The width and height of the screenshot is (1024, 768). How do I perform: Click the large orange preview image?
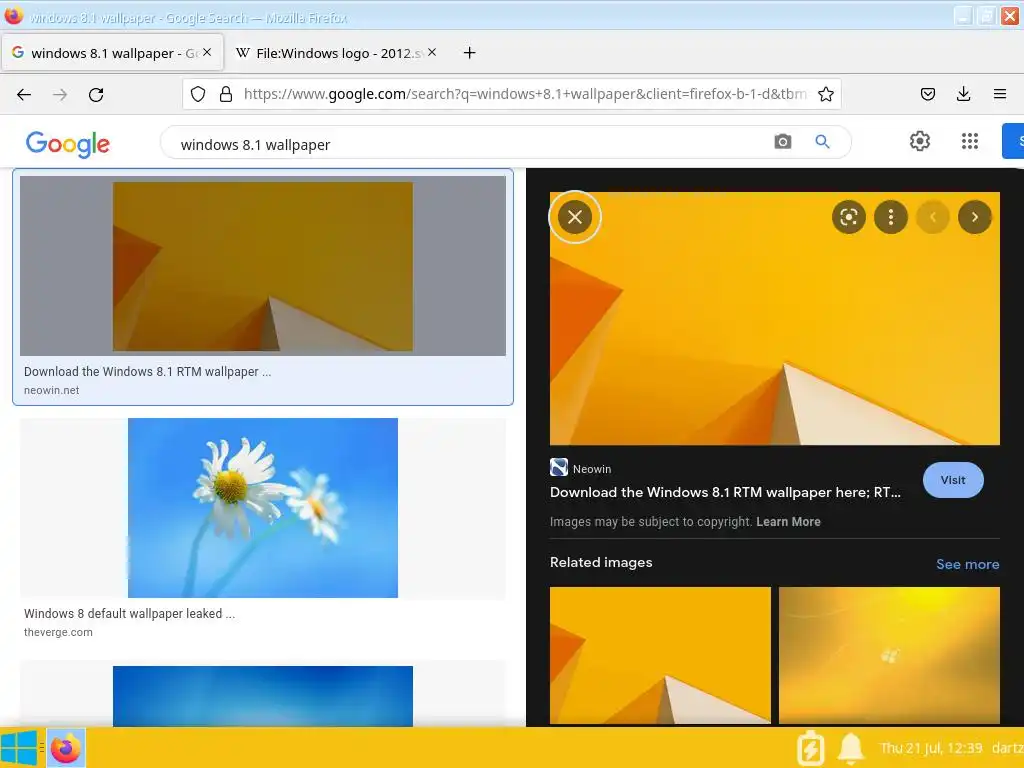point(775,319)
